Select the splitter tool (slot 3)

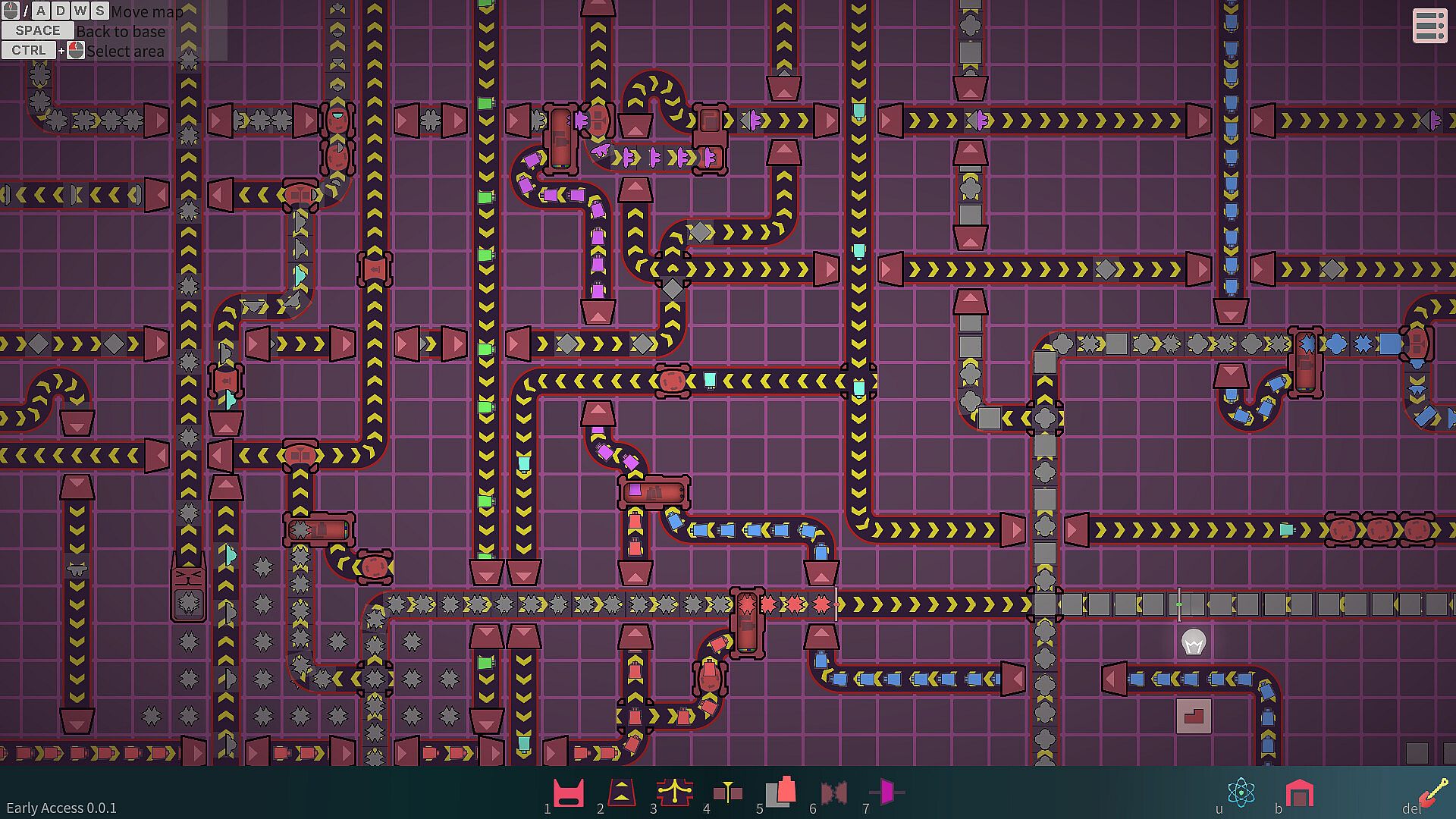(x=674, y=793)
